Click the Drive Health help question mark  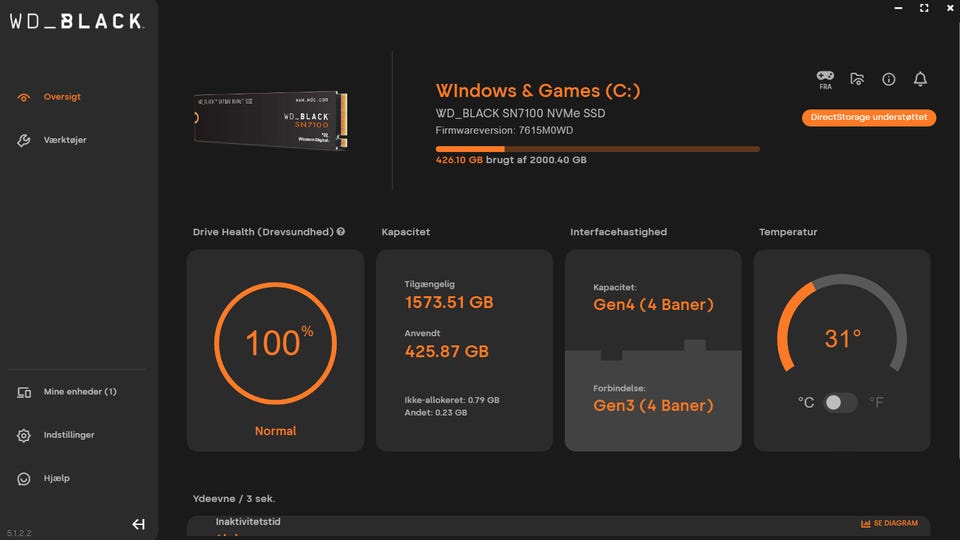click(341, 232)
